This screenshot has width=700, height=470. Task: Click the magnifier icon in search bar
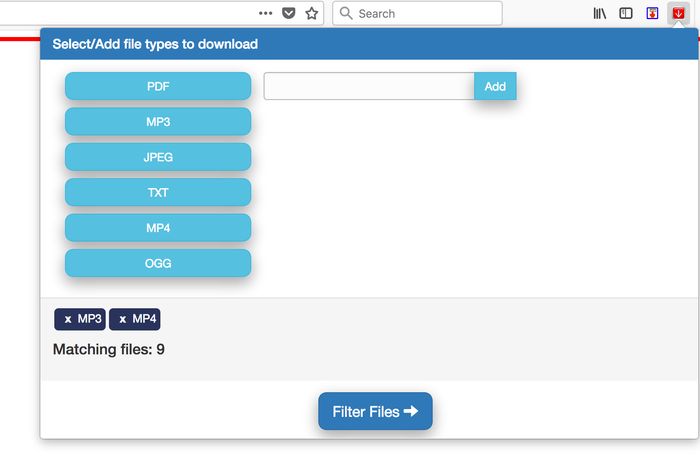346,14
